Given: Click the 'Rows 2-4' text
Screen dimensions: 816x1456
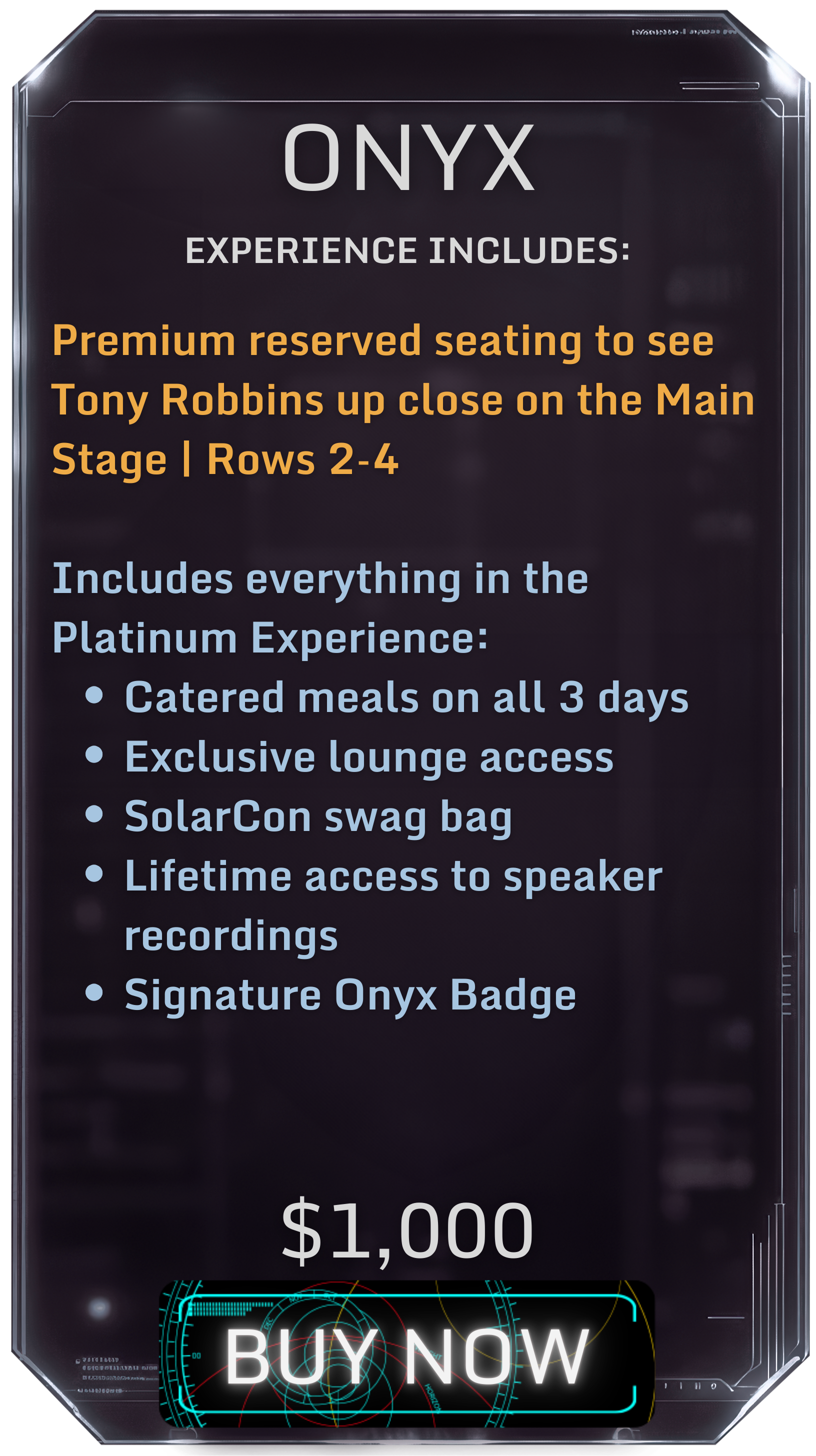Looking at the screenshot, I should pyautogui.click(x=302, y=459).
